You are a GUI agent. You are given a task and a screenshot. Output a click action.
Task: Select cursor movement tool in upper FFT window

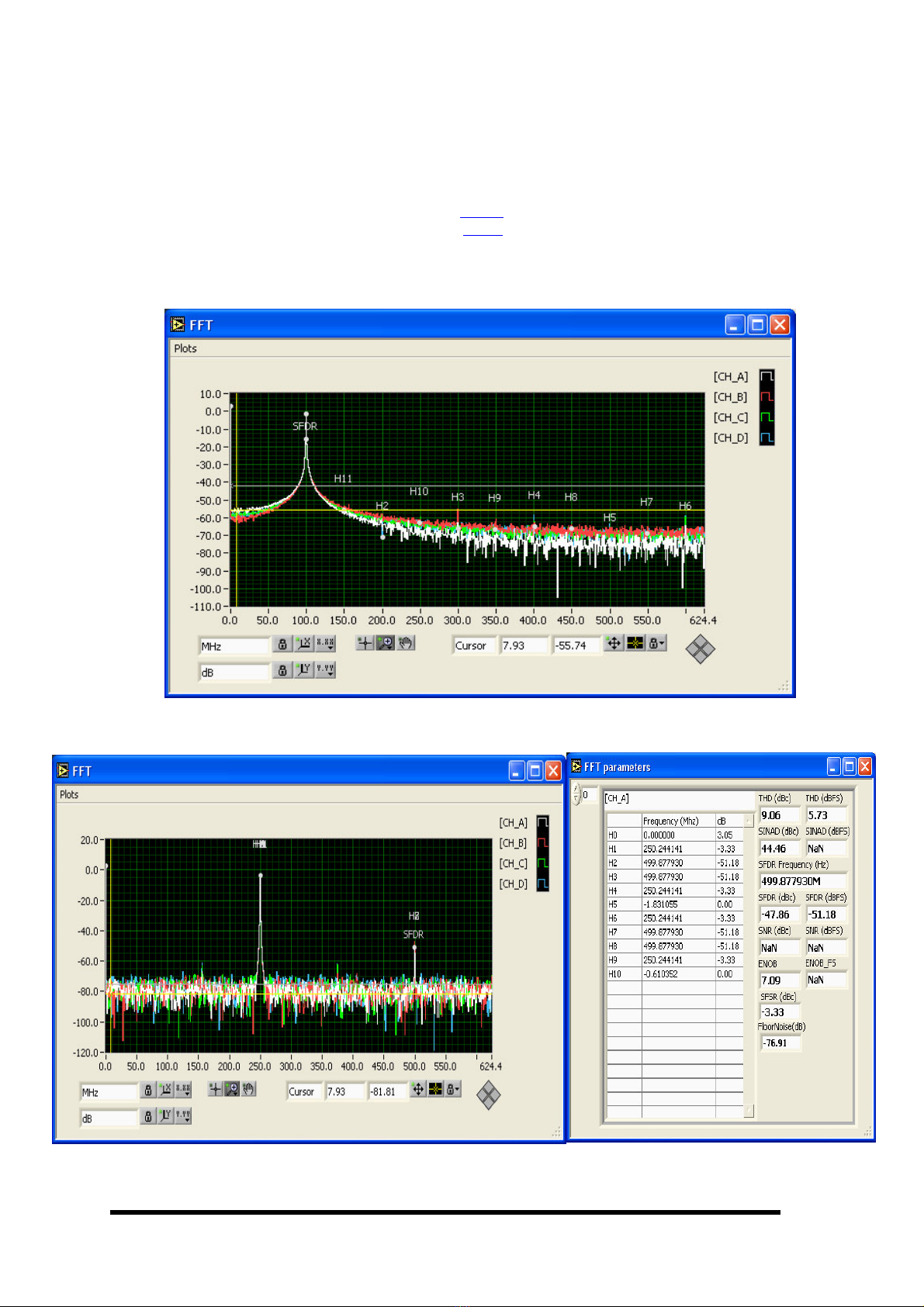[365, 643]
